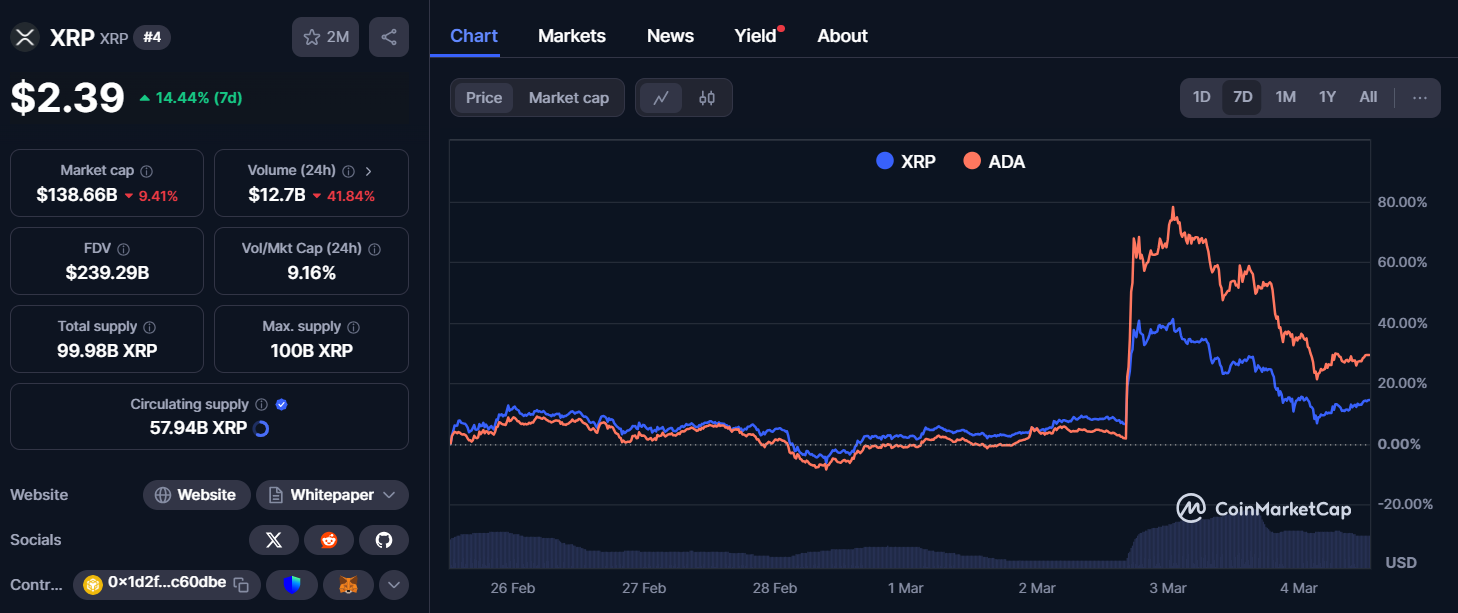Select Price chart mode
The height and width of the screenshot is (613, 1458).
[x=484, y=98]
